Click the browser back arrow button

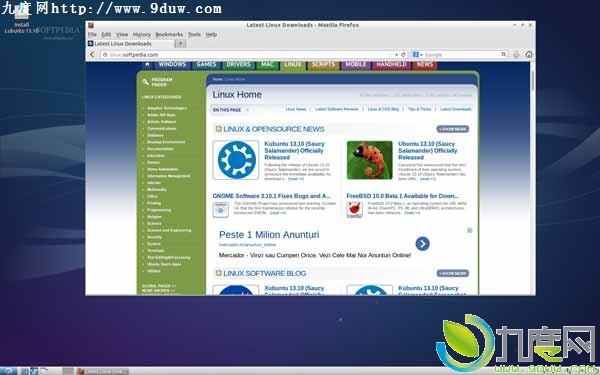[x=92, y=54]
